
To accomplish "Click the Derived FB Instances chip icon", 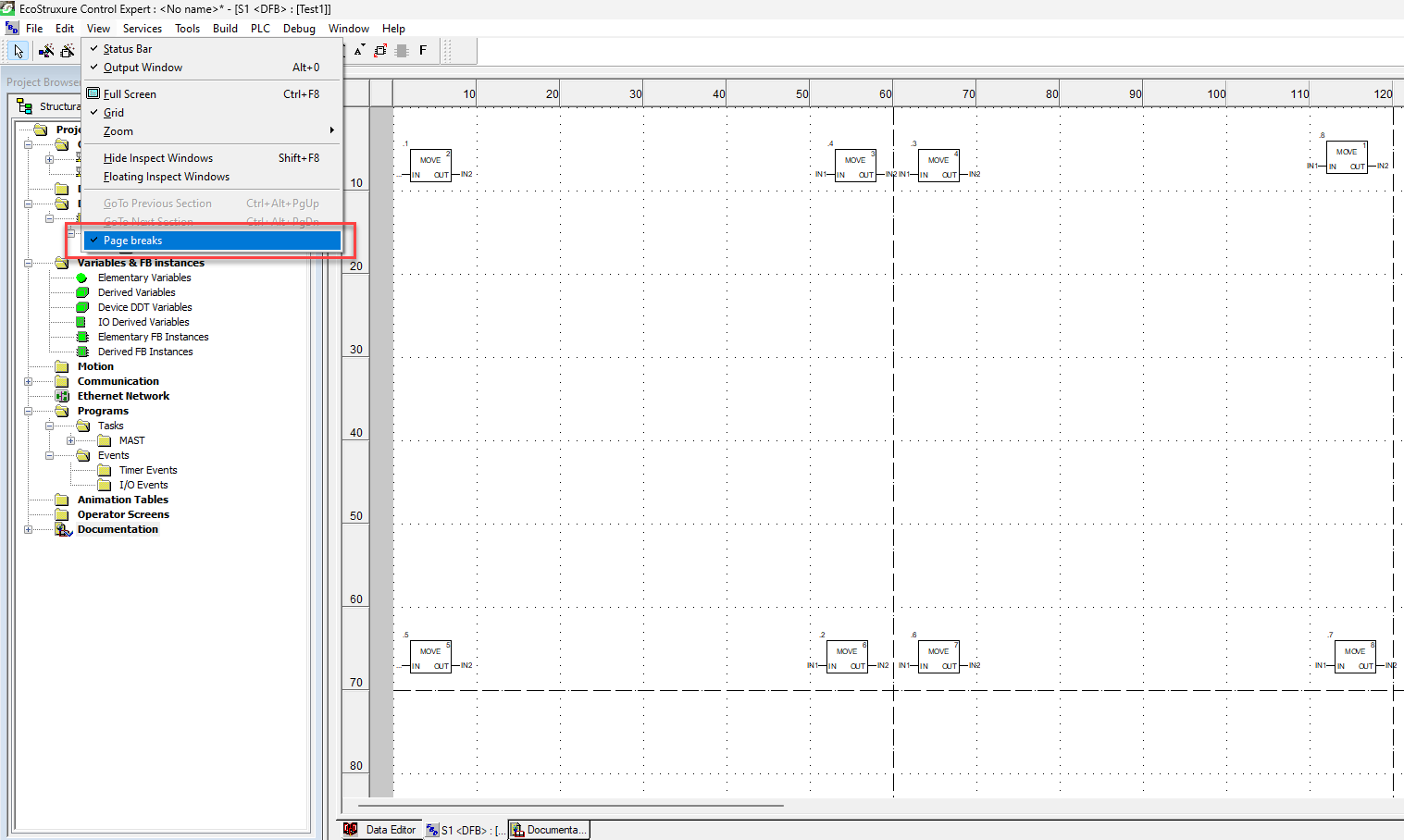I will point(81,352).
